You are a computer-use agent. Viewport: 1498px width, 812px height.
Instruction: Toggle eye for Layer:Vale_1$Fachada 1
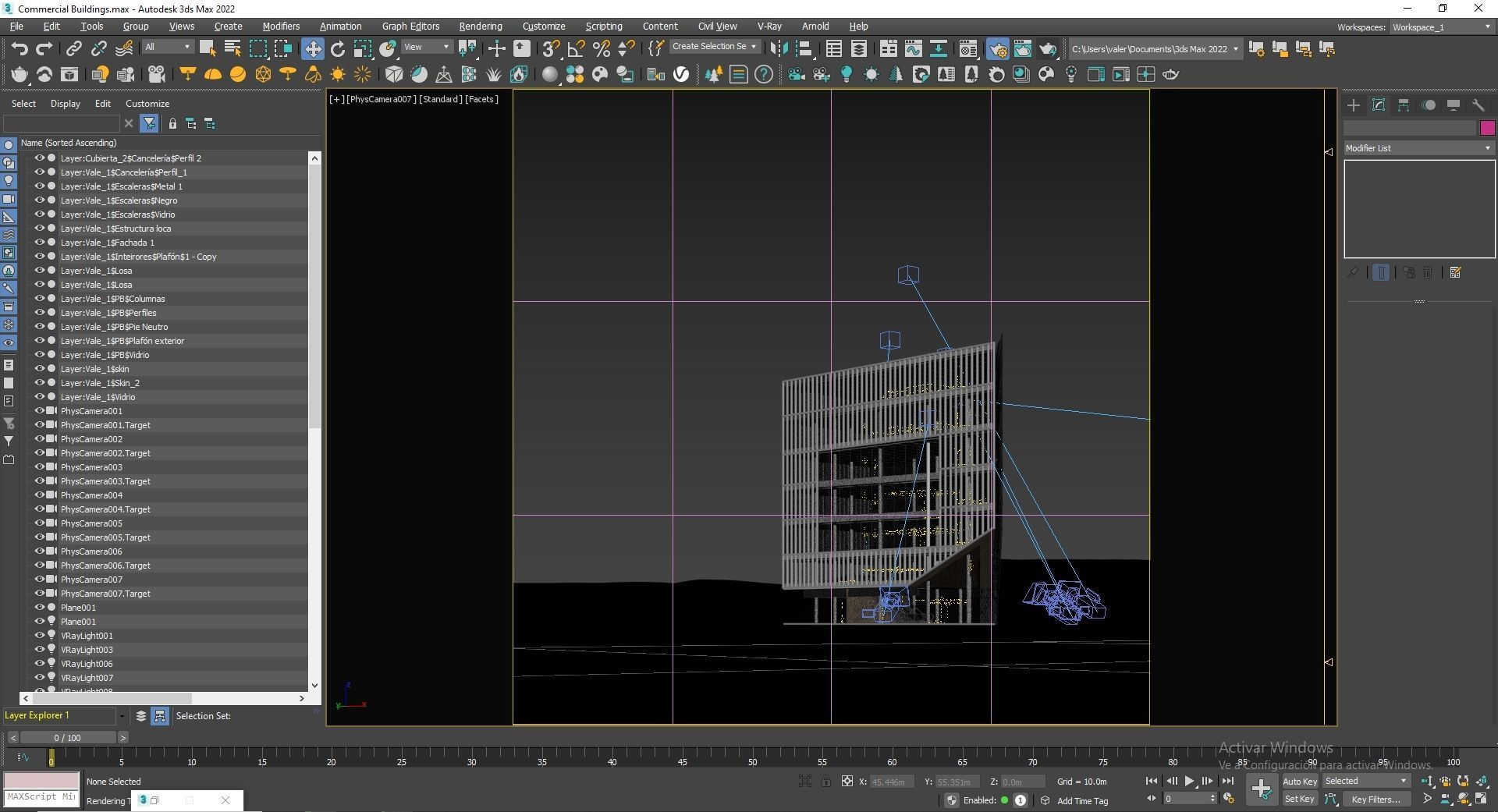click(39, 242)
